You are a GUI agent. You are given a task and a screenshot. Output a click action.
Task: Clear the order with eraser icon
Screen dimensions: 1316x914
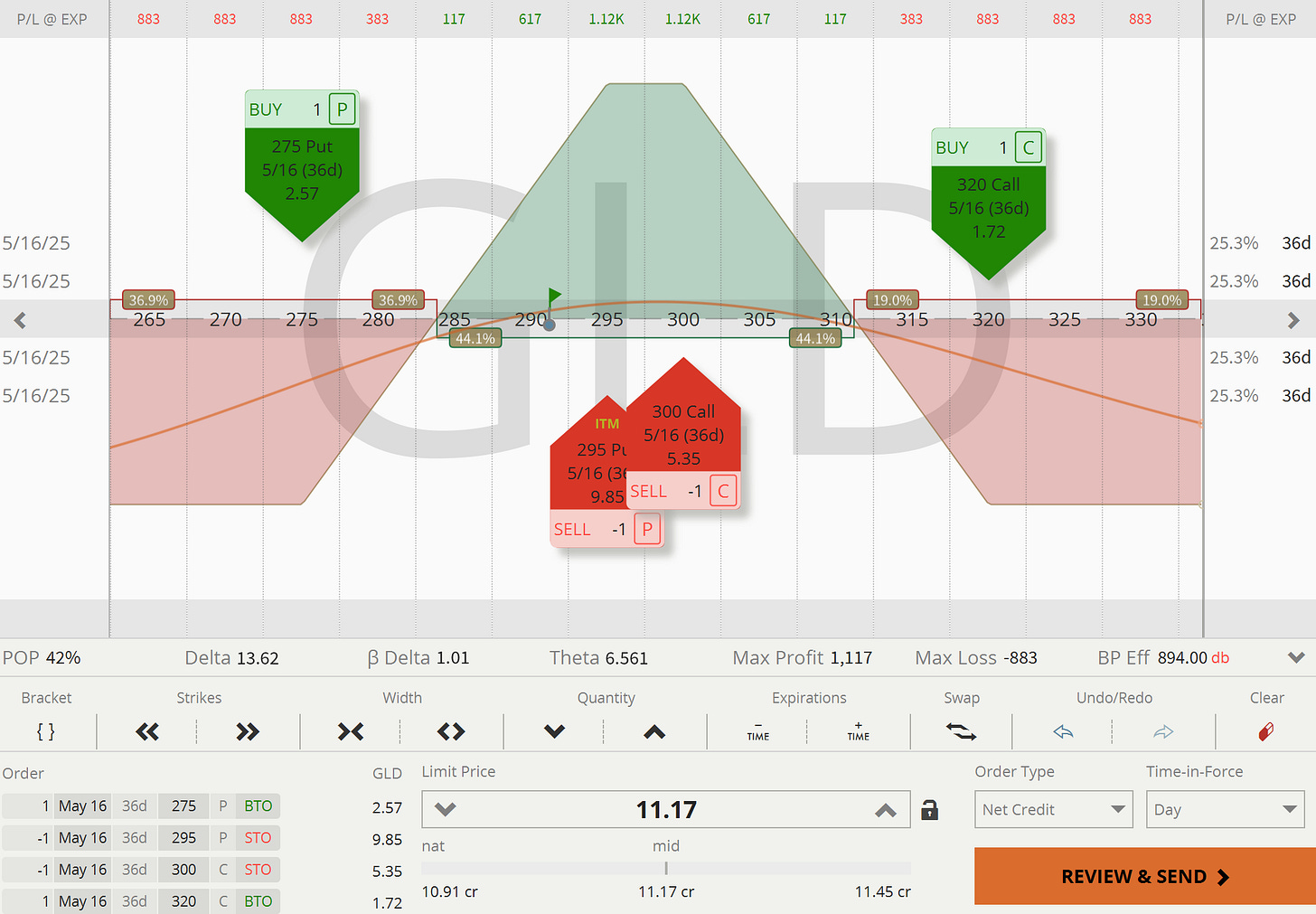coord(1266,731)
